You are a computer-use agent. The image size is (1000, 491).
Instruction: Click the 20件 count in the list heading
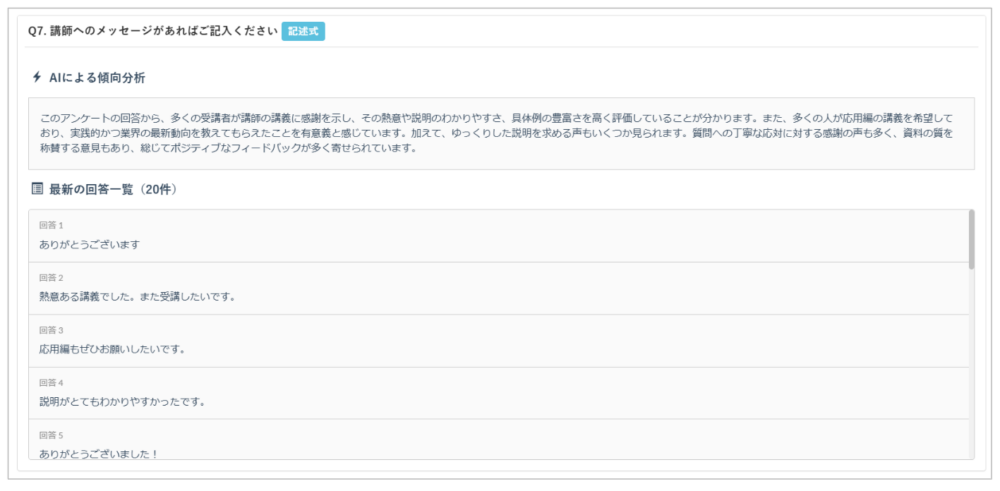pyautogui.click(x=157, y=188)
